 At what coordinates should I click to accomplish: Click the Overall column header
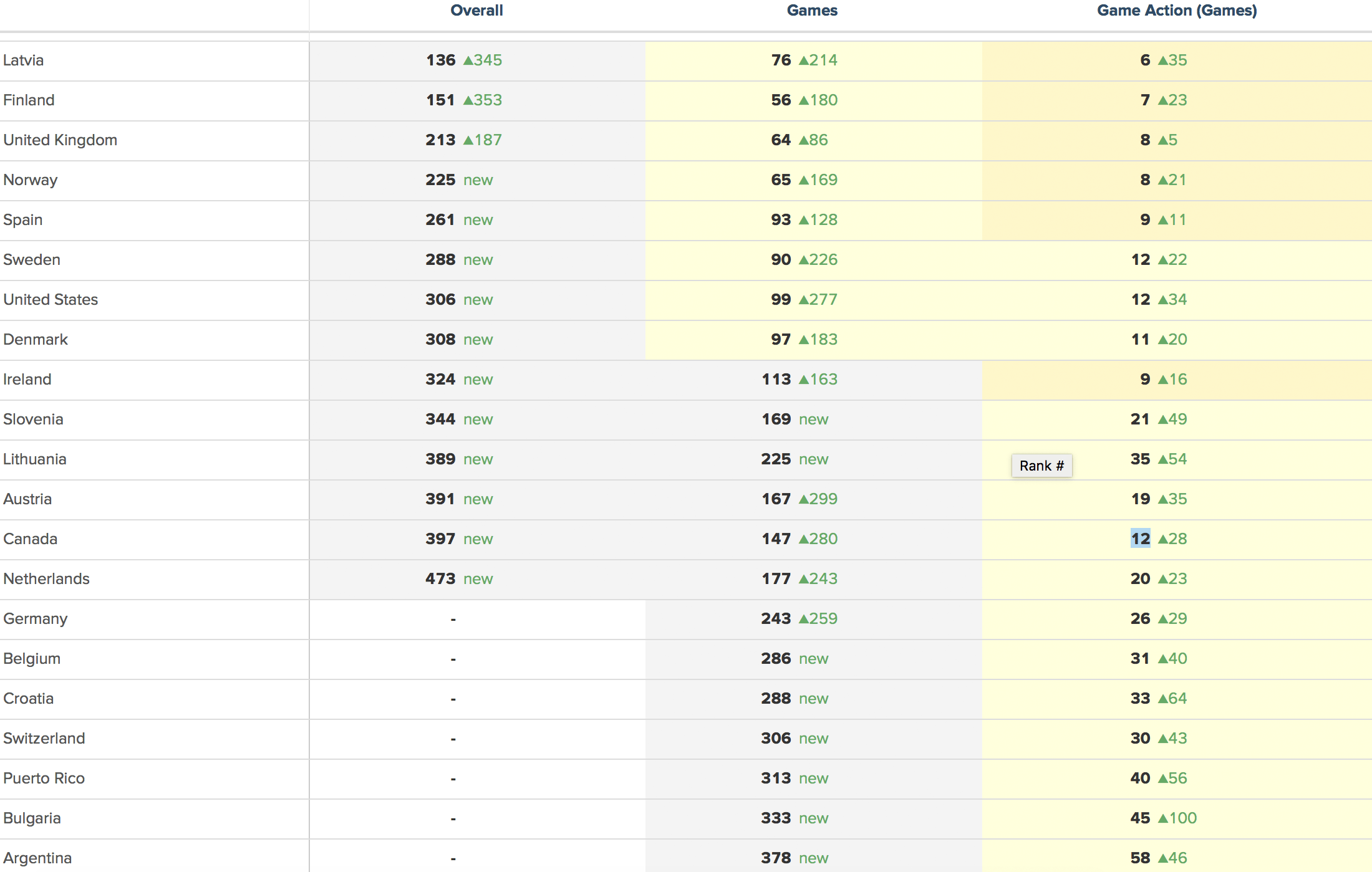476,11
